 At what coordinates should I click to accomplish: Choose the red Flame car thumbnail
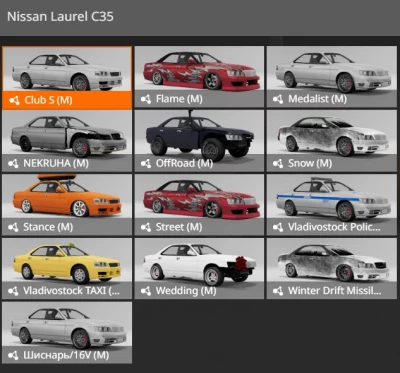[199, 68]
